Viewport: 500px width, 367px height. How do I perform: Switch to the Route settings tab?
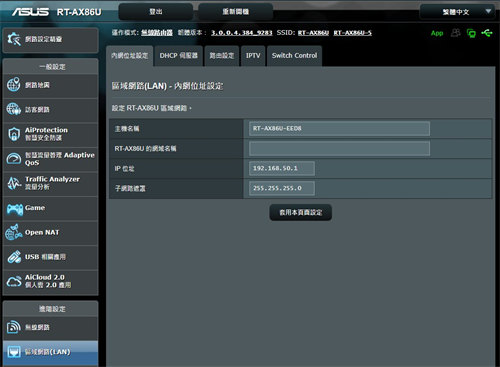tap(222, 56)
